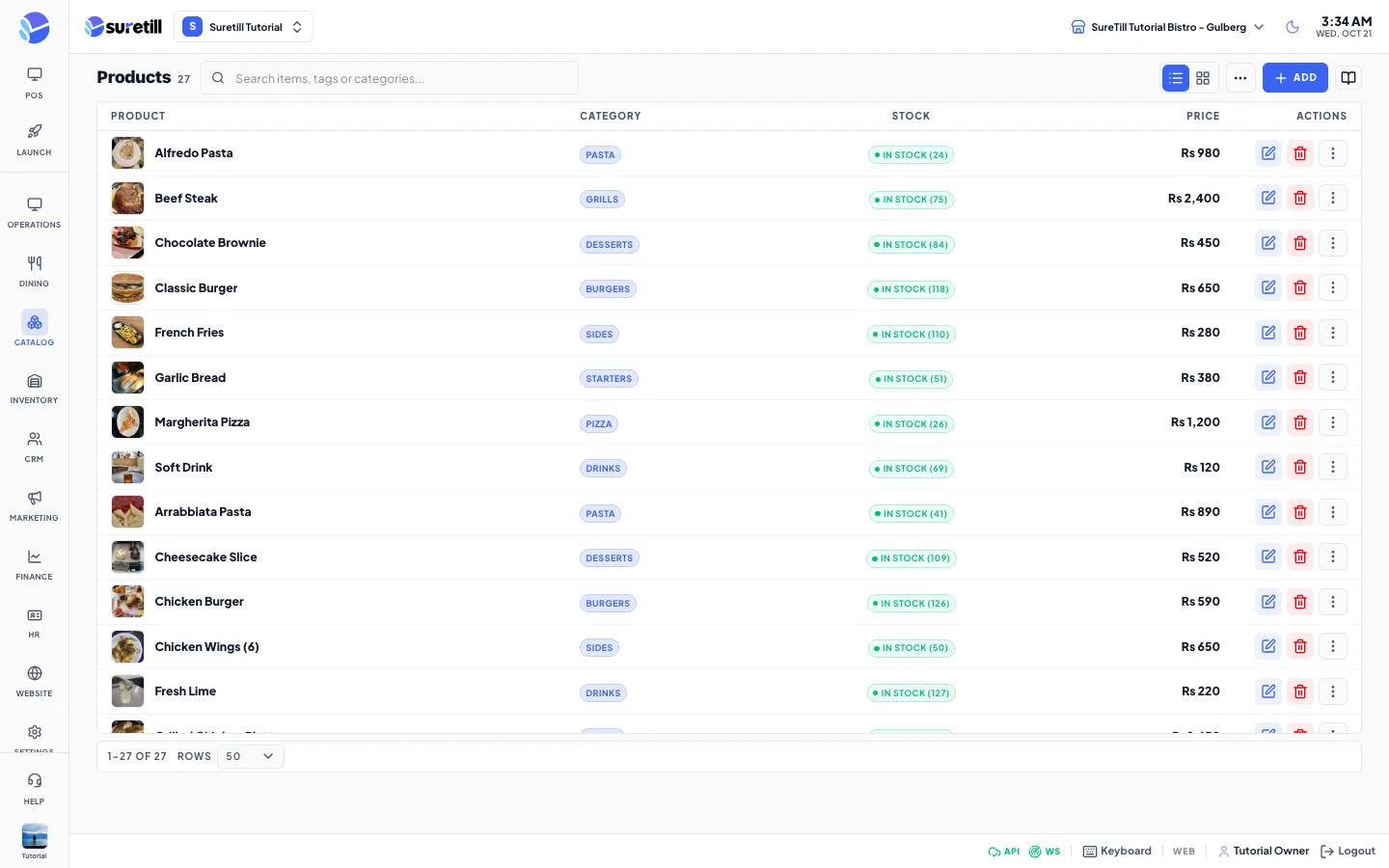Open the POS section in sidebar
Image resolution: width=1389 pixels, height=868 pixels.
pyautogui.click(x=34, y=83)
